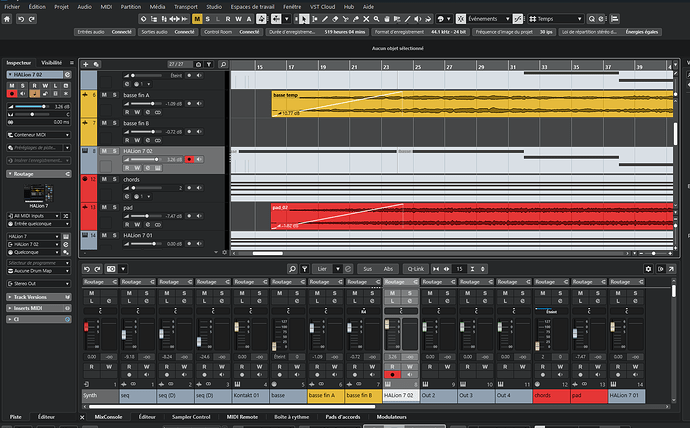The height and width of the screenshot is (428, 690).
Task: Select the Zoom magnifier tool in toolbar
Action: pyautogui.click(x=377, y=19)
